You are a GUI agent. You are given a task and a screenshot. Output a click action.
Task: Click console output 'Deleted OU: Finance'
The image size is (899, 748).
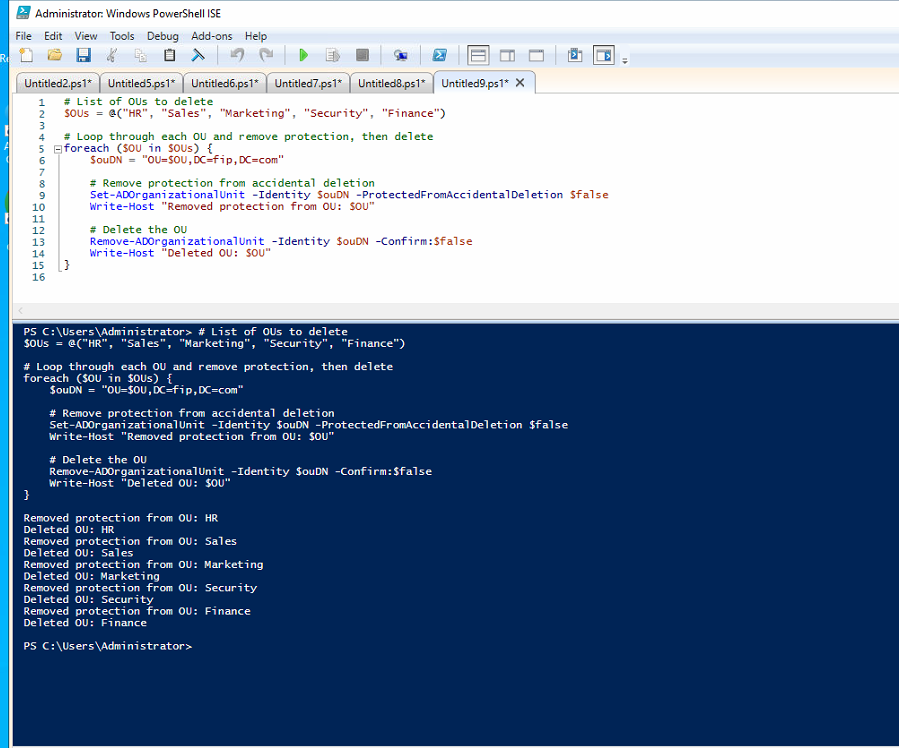(x=85, y=622)
